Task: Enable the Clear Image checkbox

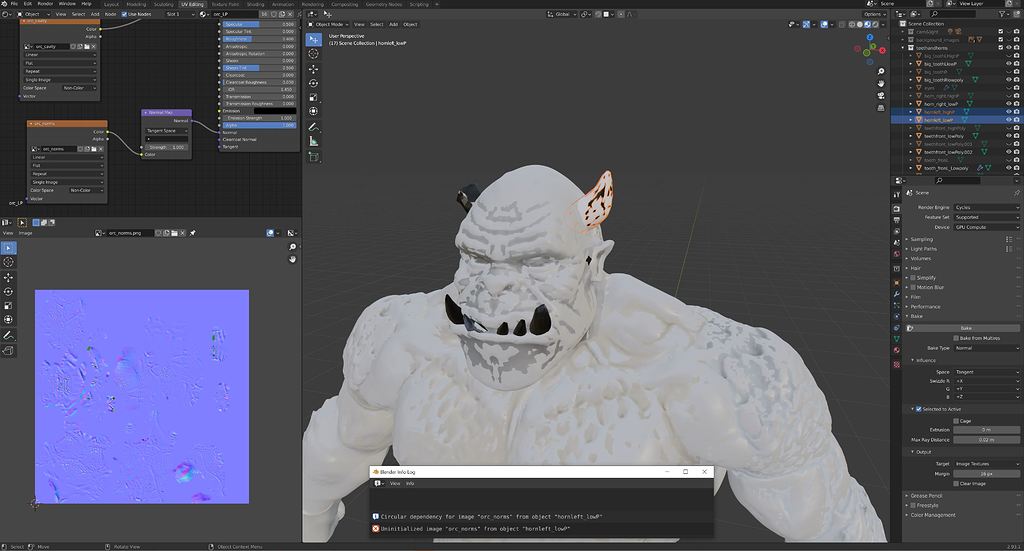Action: point(956,483)
